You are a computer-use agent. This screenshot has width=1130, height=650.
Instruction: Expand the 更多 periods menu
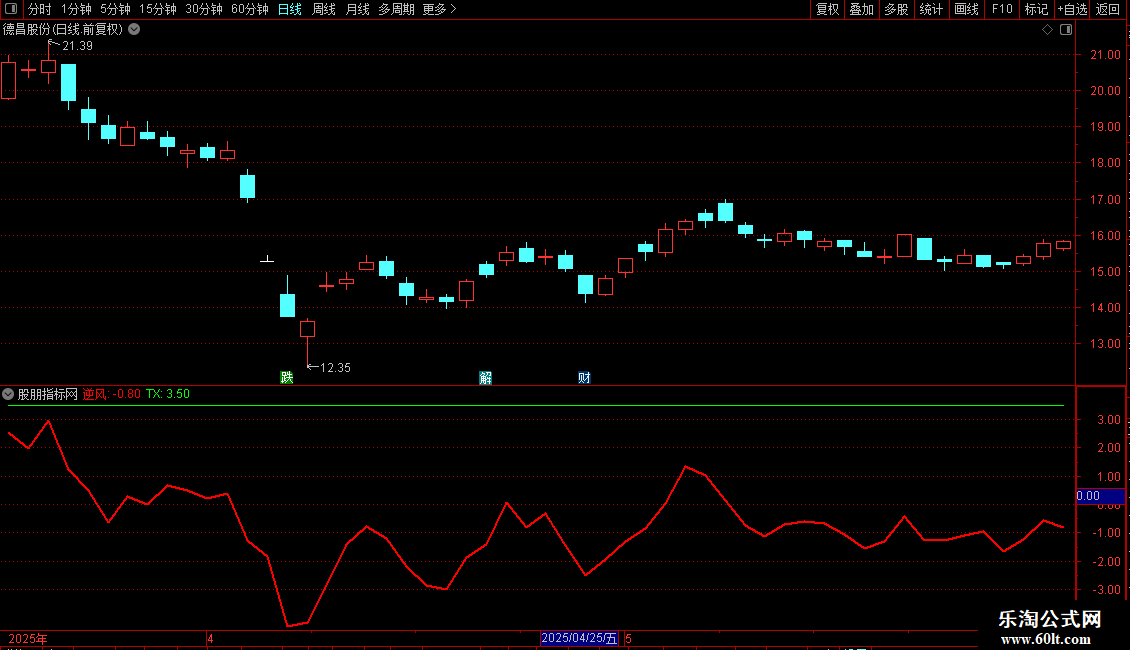(440, 9)
